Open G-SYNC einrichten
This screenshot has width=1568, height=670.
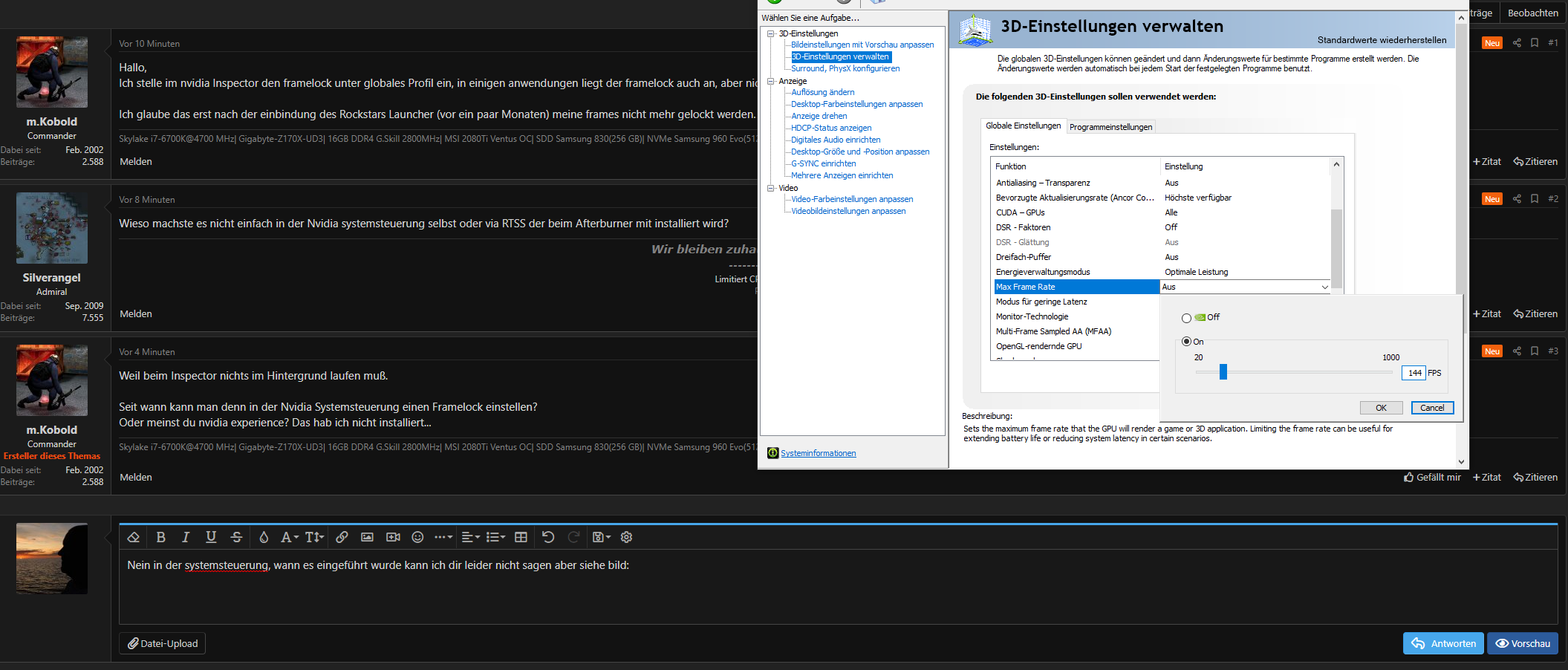click(x=823, y=163)
